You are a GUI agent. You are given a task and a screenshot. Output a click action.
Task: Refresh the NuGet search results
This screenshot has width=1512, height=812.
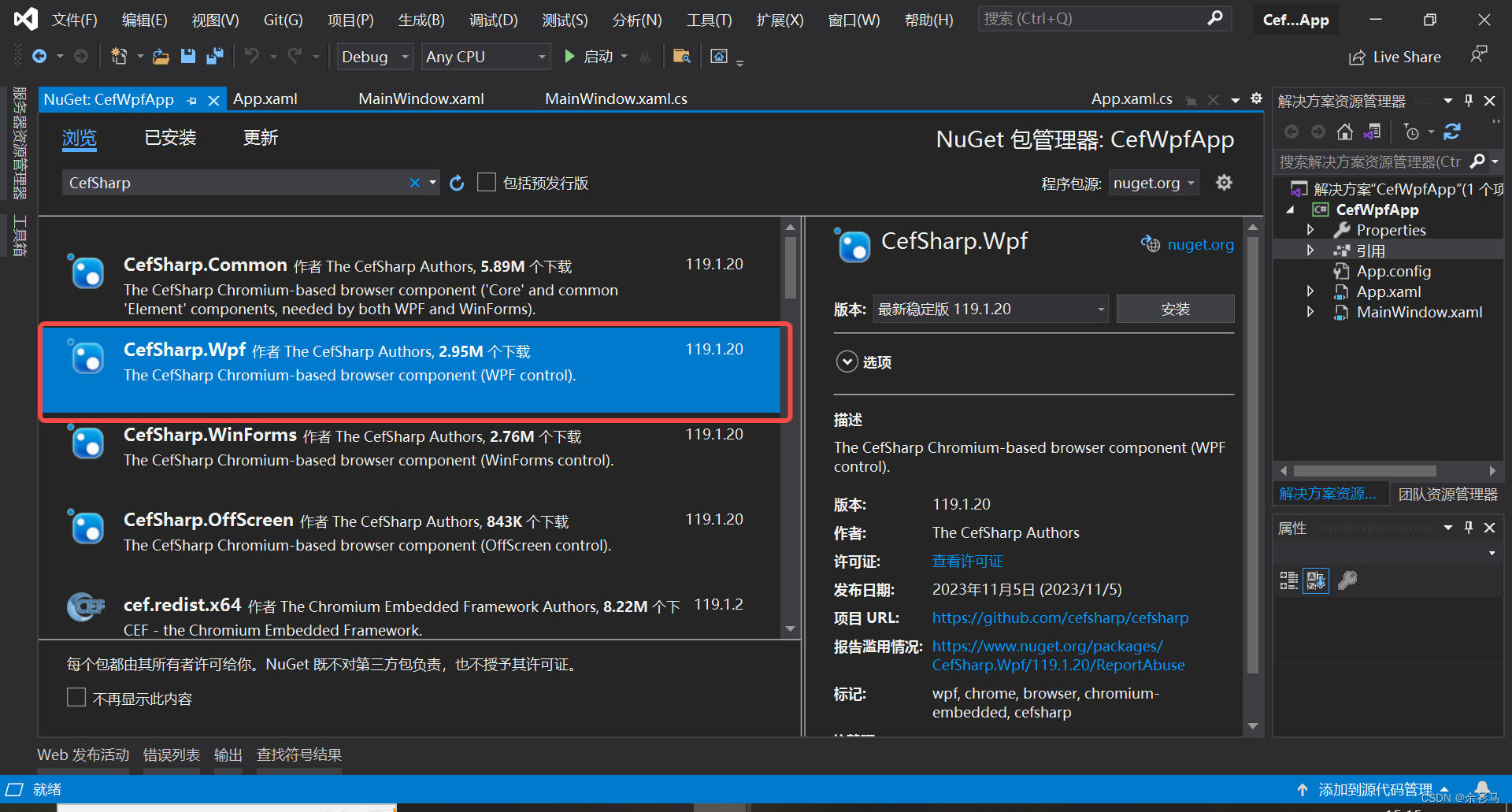pos(457,182)
